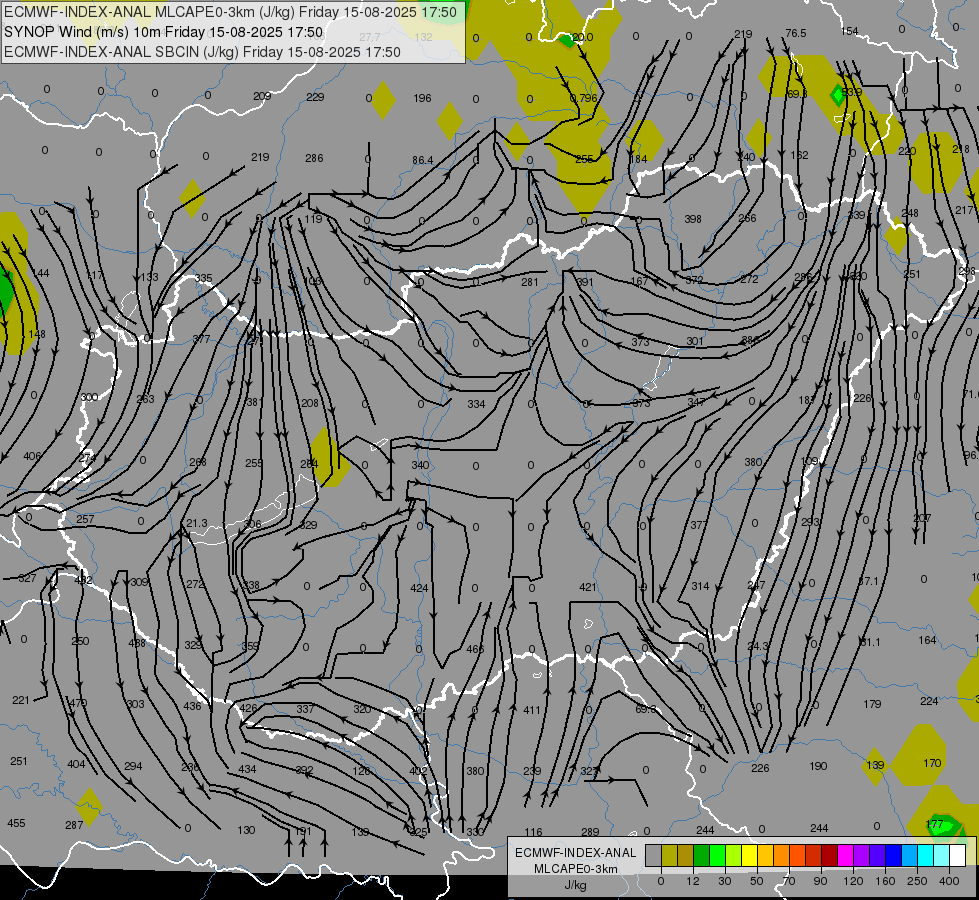Click the map value 455
The image size is (979, 900).
click(16, 823)
